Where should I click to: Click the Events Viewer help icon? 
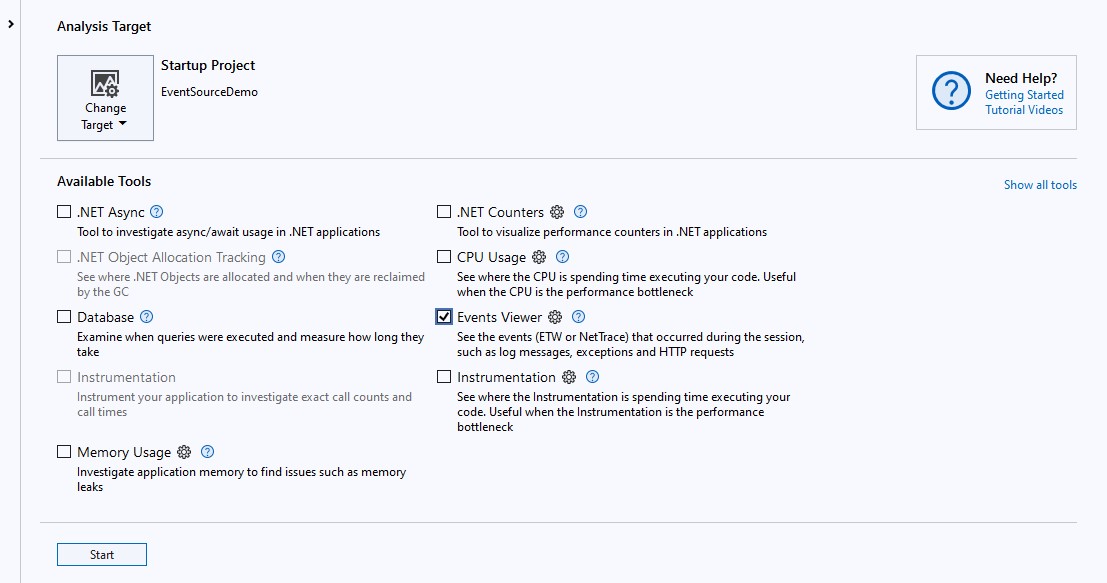tap(580, 317)
